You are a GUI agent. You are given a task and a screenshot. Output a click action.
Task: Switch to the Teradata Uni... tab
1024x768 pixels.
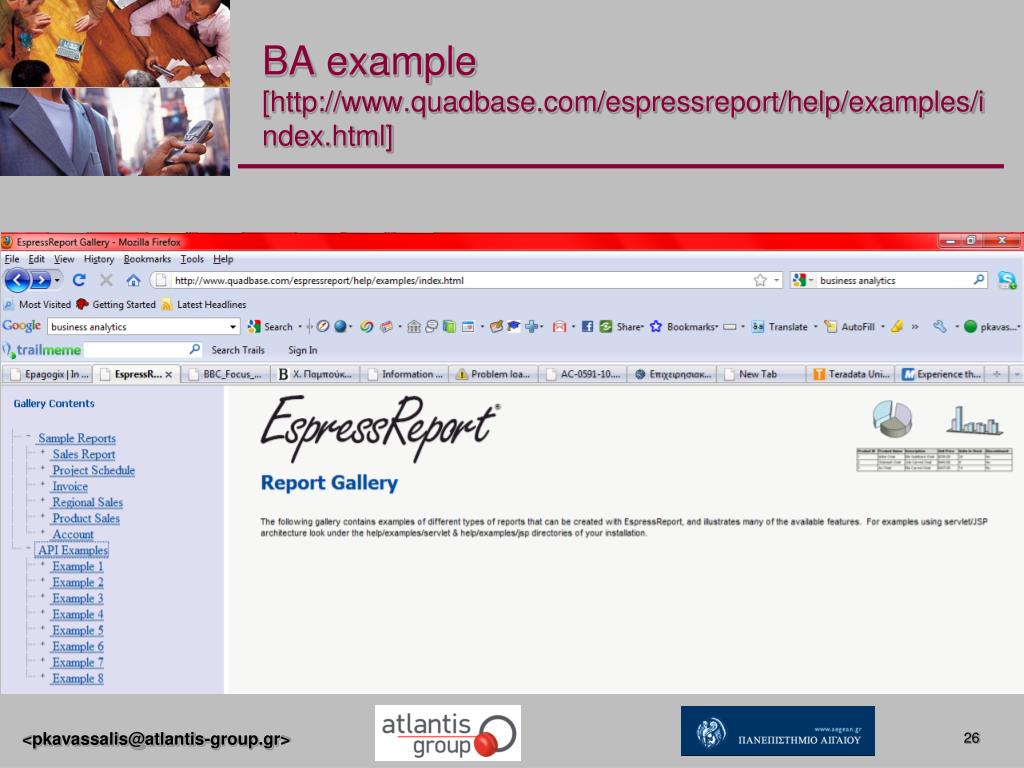point(850,374)
